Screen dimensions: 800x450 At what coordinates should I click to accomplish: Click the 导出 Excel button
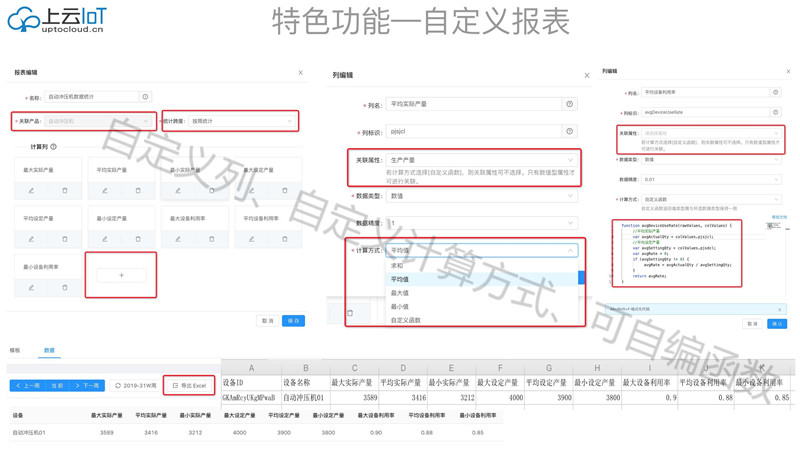189,385
